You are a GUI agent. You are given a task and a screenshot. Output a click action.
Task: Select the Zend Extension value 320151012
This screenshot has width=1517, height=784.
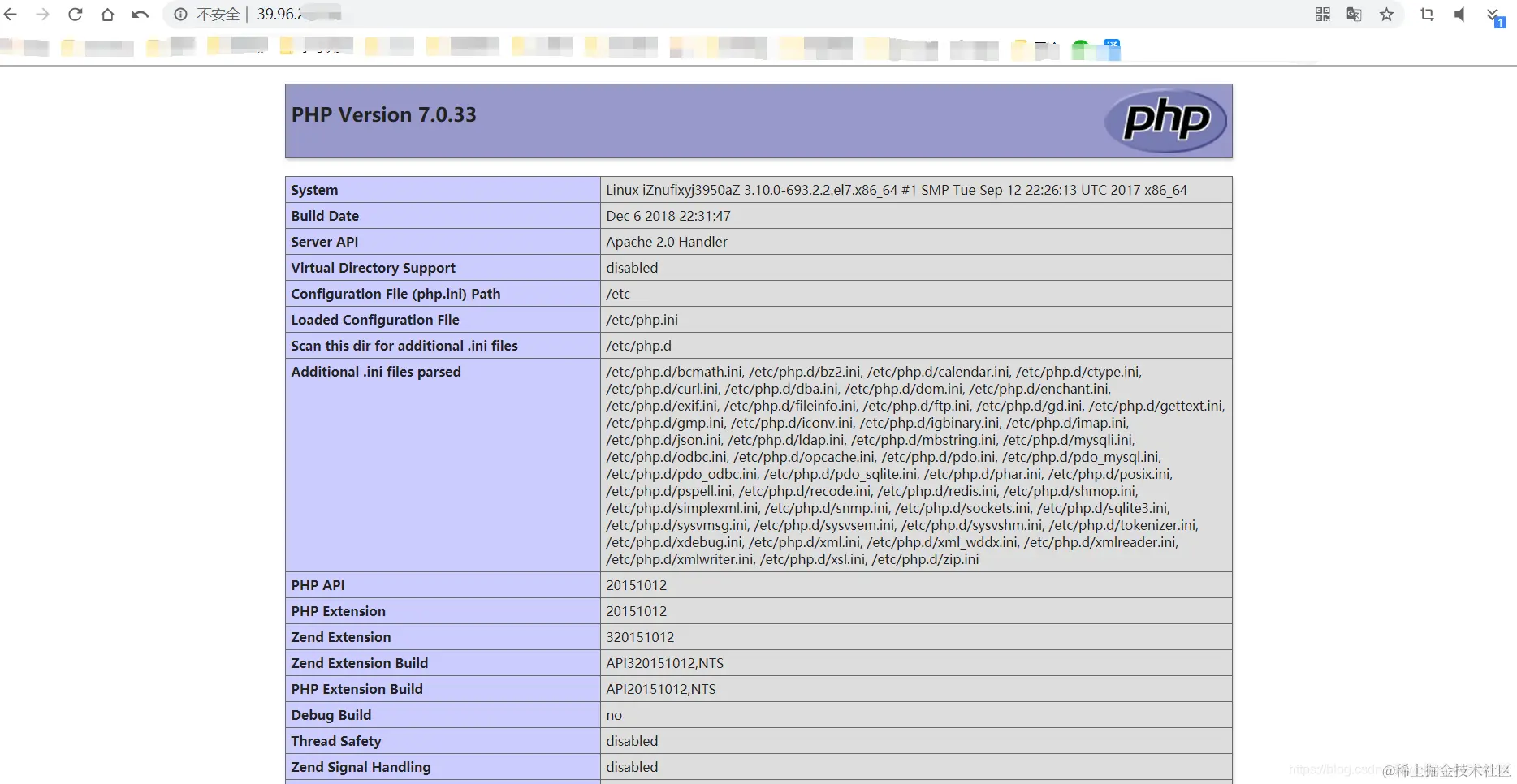coord(640,637)
